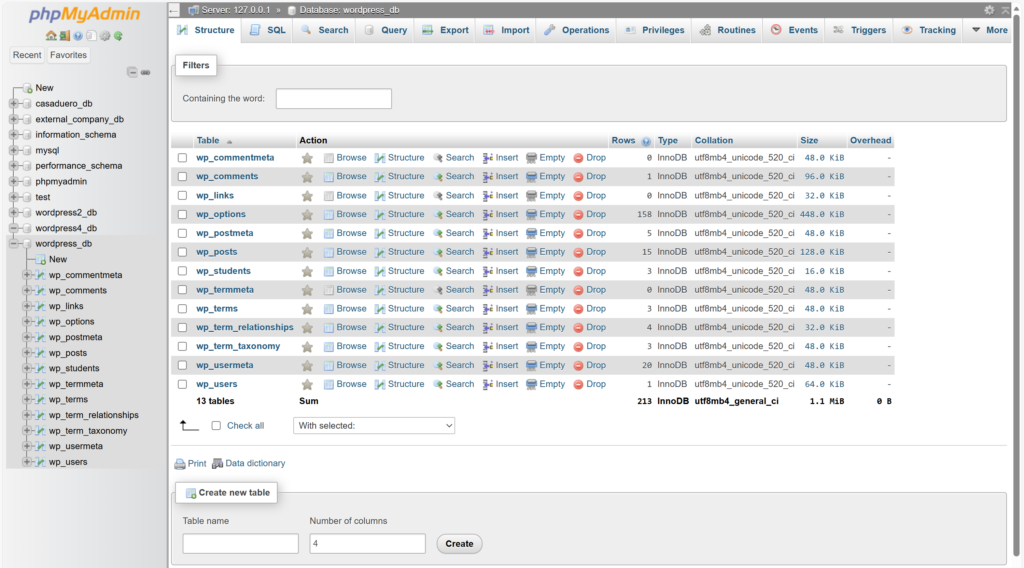This screenshot has height=568, width=1024.
Task: Click the page settings gear at top right
Action: [989, 10]
